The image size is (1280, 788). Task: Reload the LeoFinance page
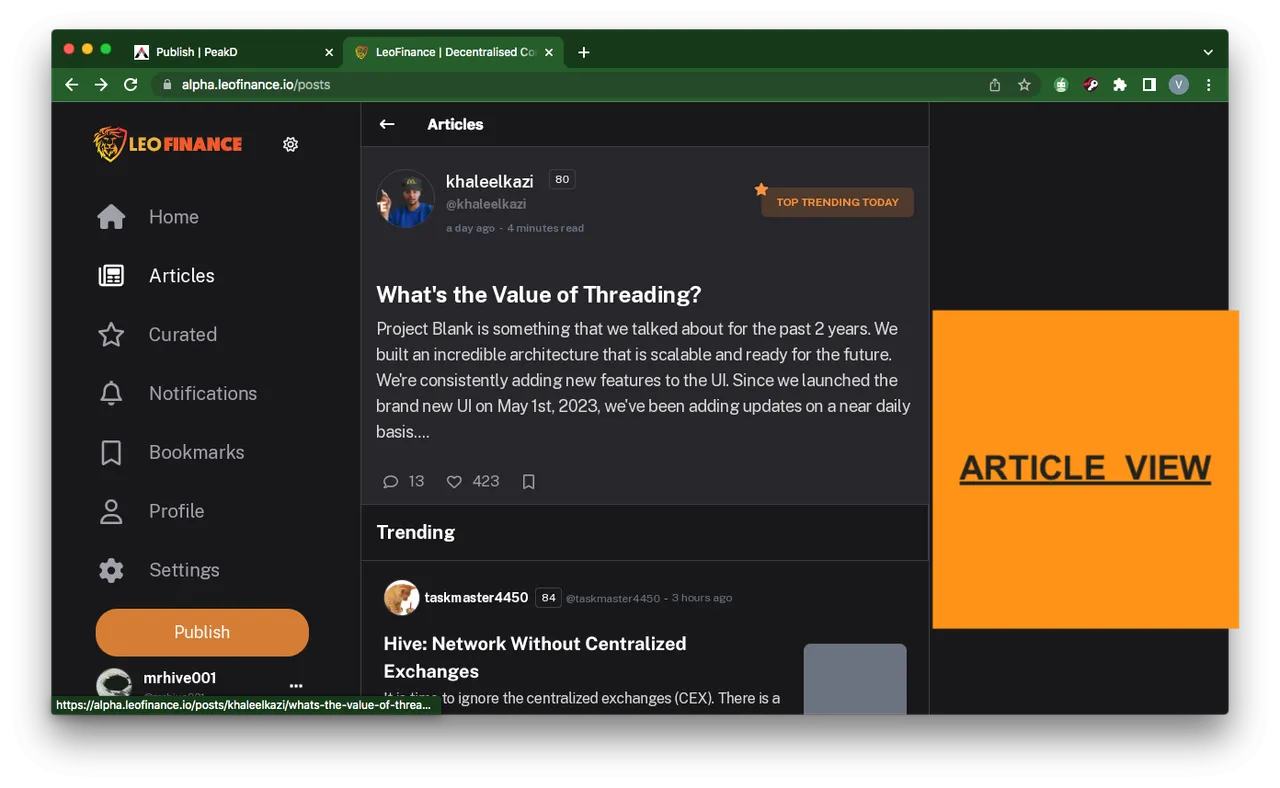click(x=130, y=85)
